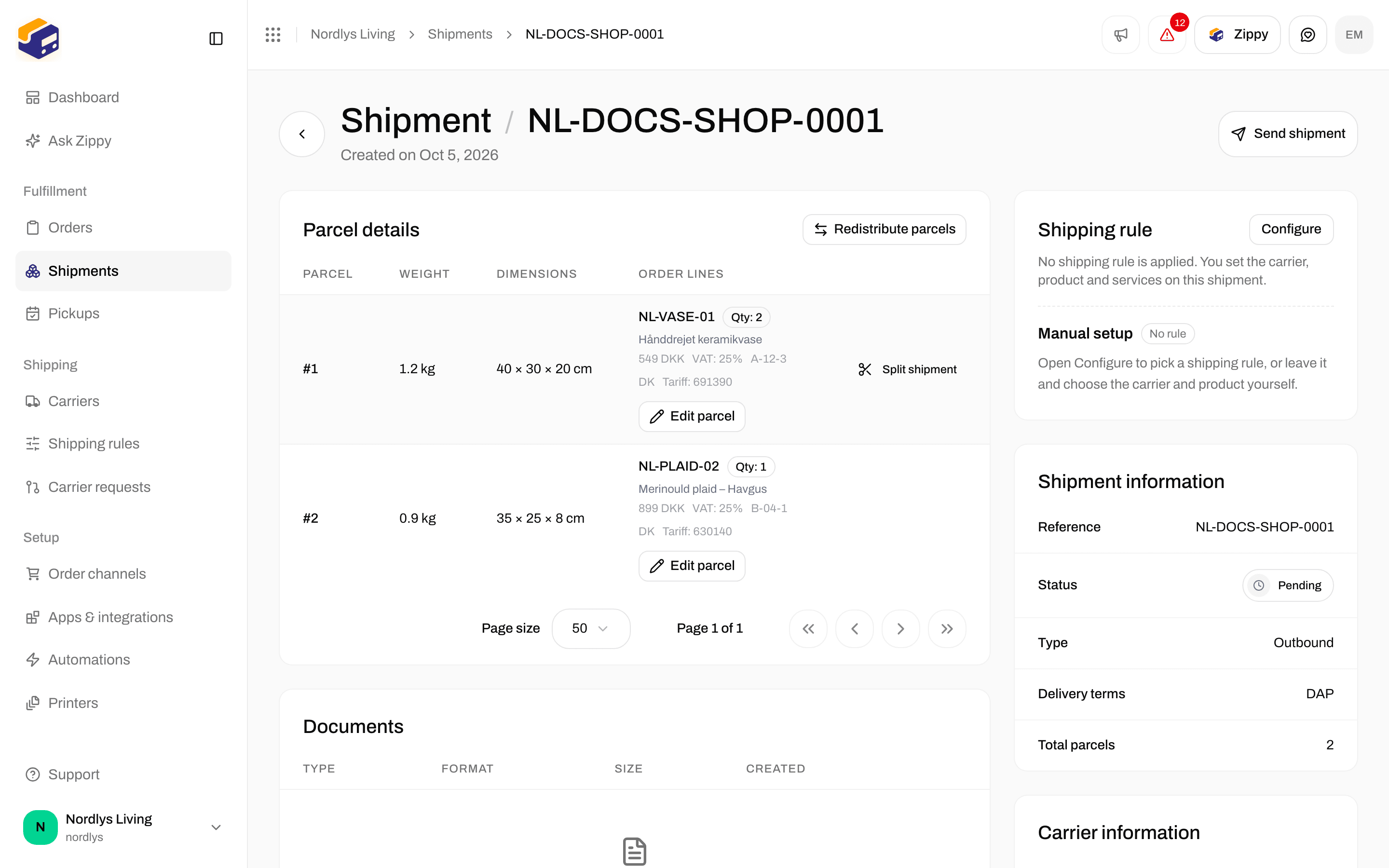The height and width of the screenshot is (868, 1389).
Task: Go back with the arrow beside Shipment title
Action: pyautogui.click(x=302, y=134)
